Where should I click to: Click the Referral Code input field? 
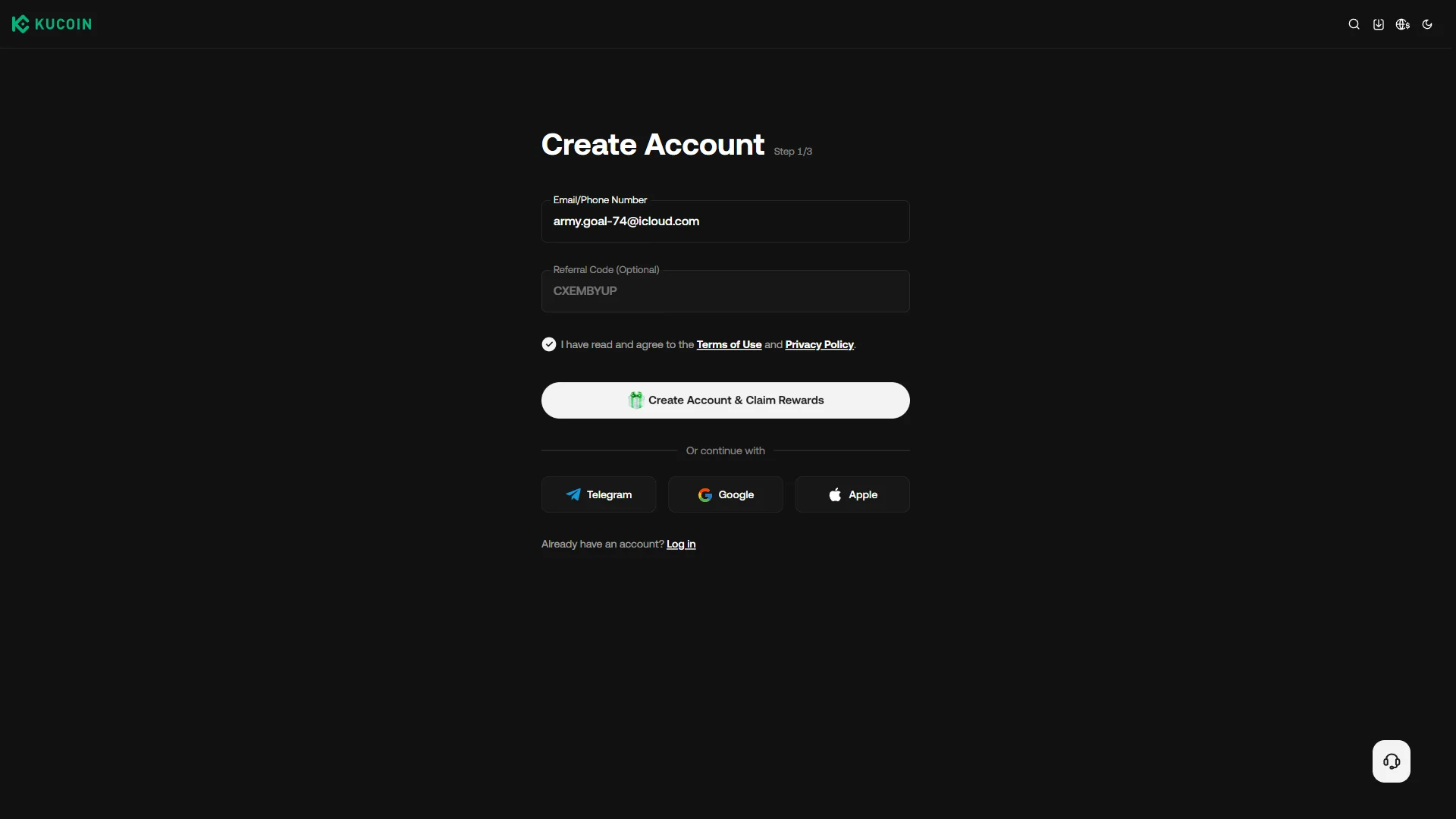725,291
